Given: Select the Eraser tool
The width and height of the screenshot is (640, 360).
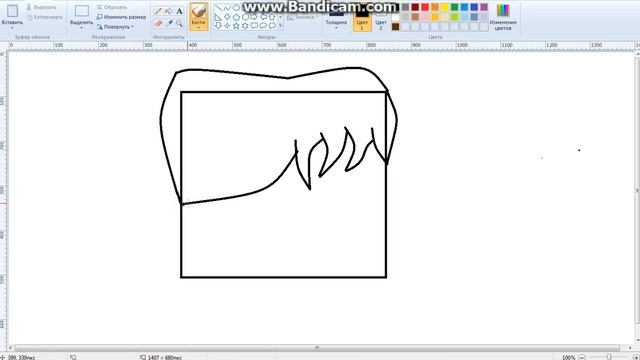Looking at the screenshot, I should click(x=158, y=23).
